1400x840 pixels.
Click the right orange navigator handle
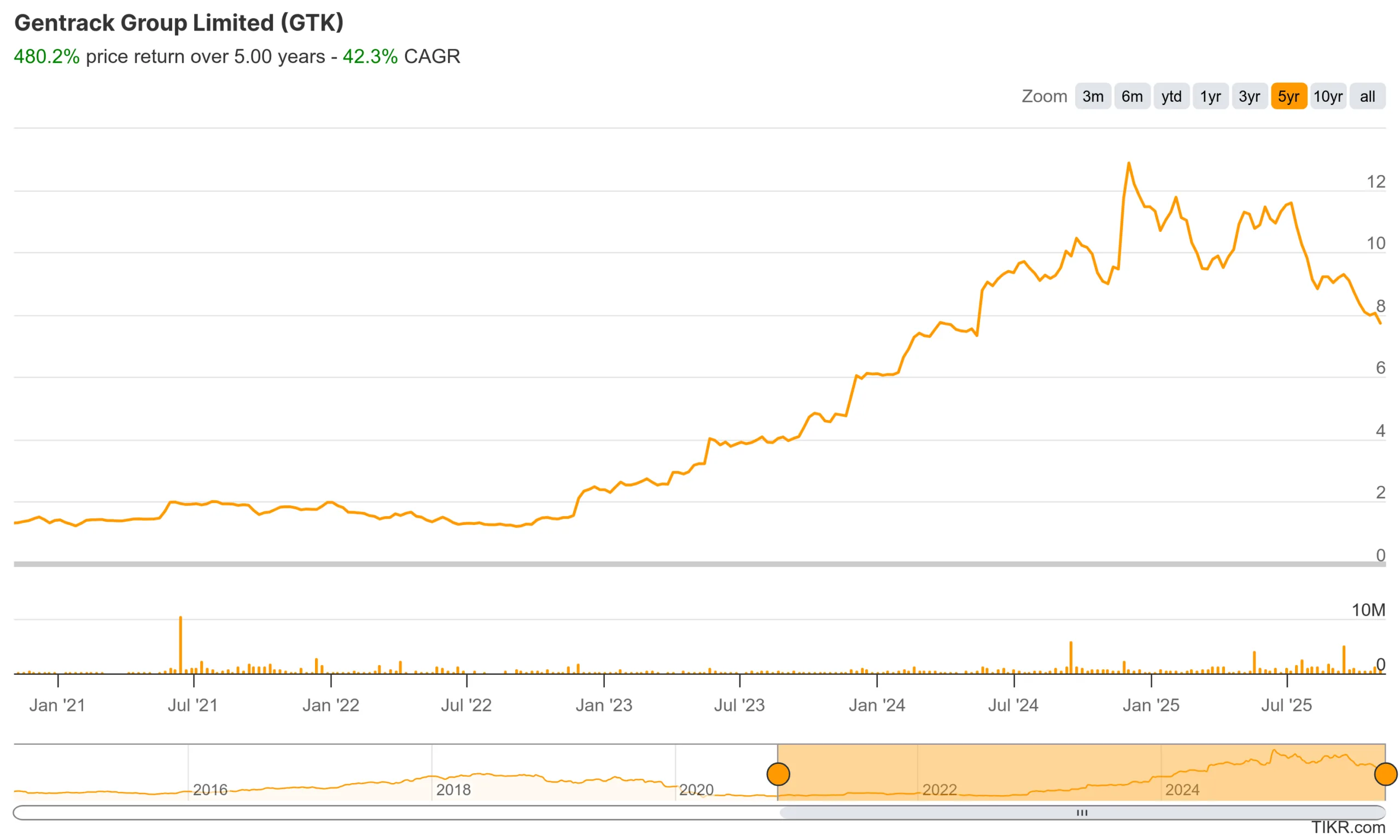pos(1385,774)
